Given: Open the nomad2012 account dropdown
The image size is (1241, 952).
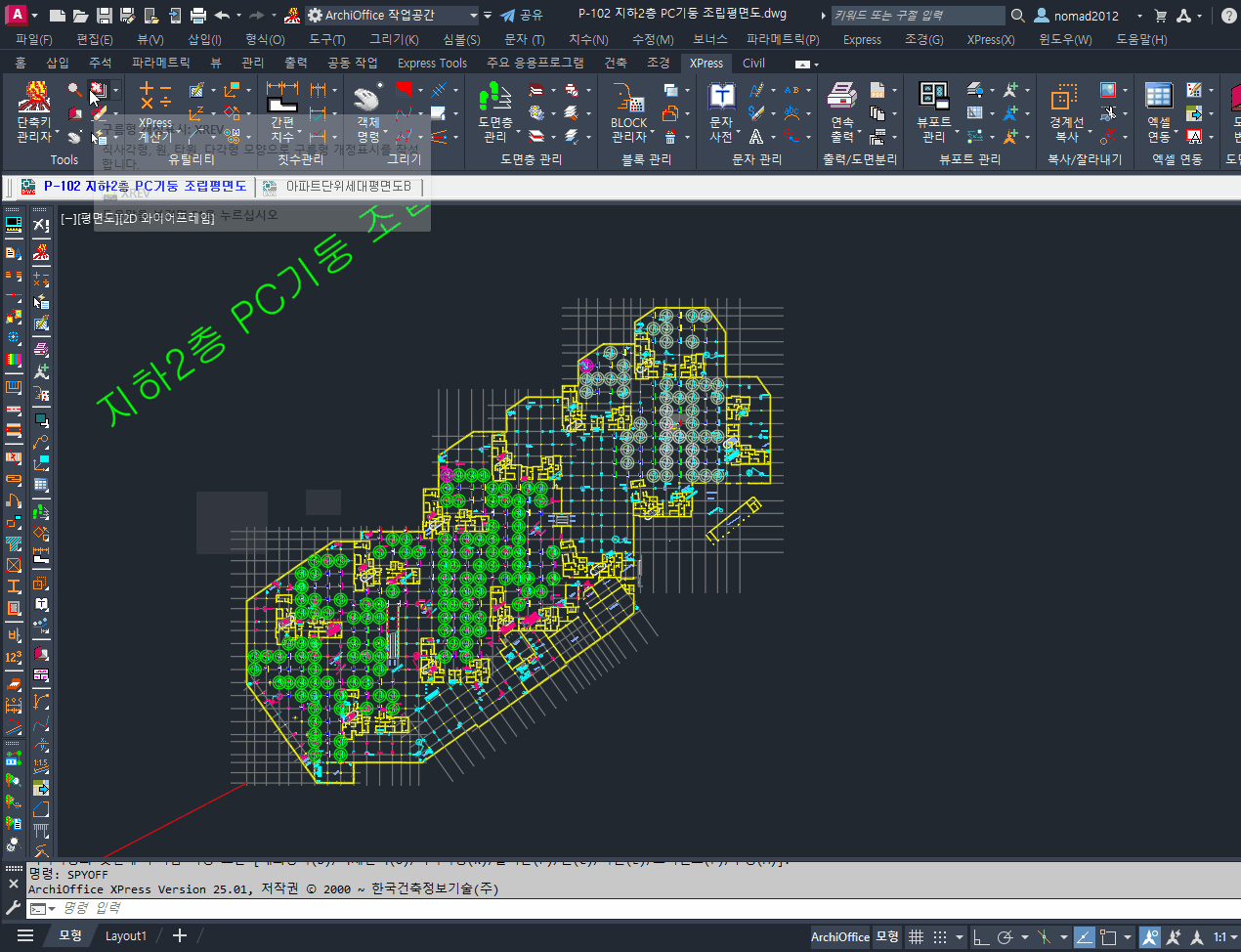Looking at the screenshot, I should (1139, 16).
